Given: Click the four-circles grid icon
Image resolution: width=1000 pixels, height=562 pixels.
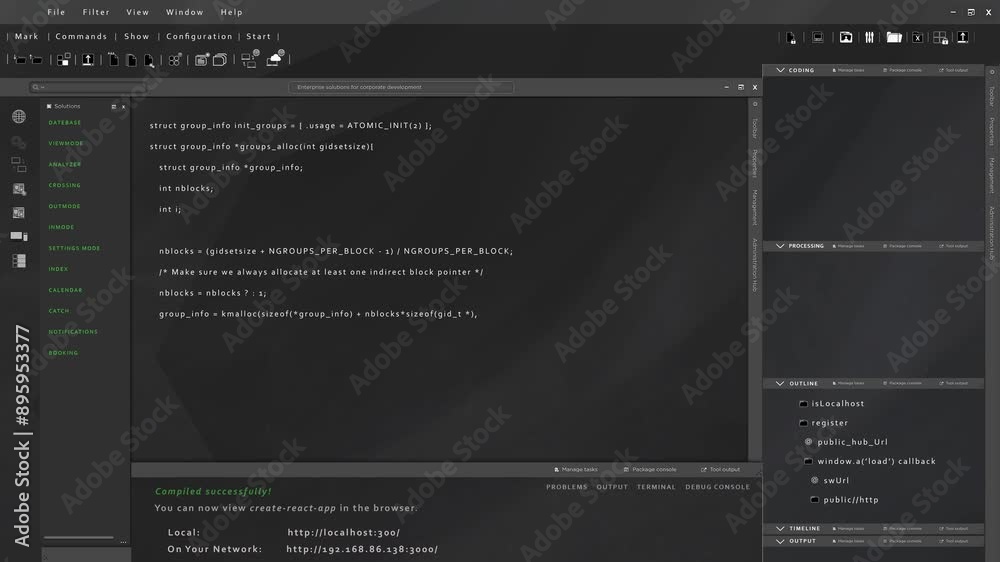Looking at the screenshot, I should (x=175, y=60).
